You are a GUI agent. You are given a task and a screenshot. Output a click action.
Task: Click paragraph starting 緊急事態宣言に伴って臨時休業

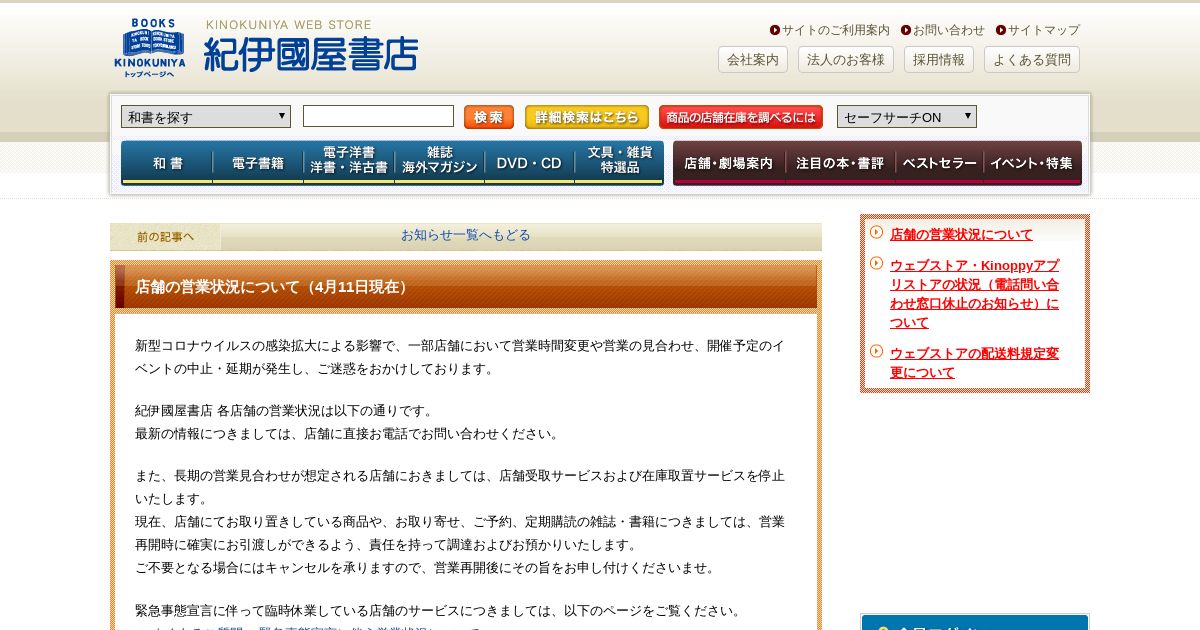tap(438, 611)
